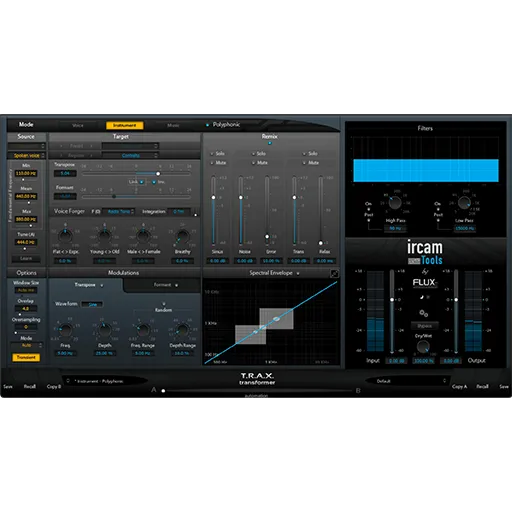
Task: Open the Target Register dropdown
Action: coord(130,155)
